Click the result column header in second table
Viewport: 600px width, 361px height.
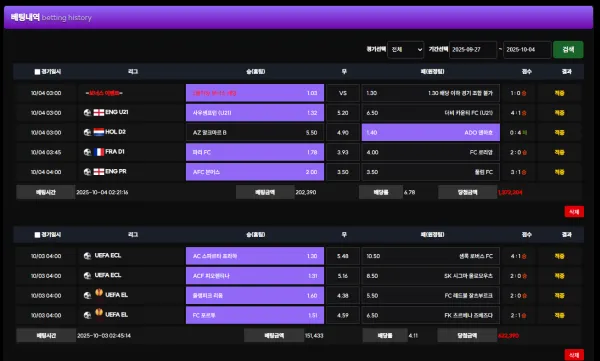click(x=567, y=235)
